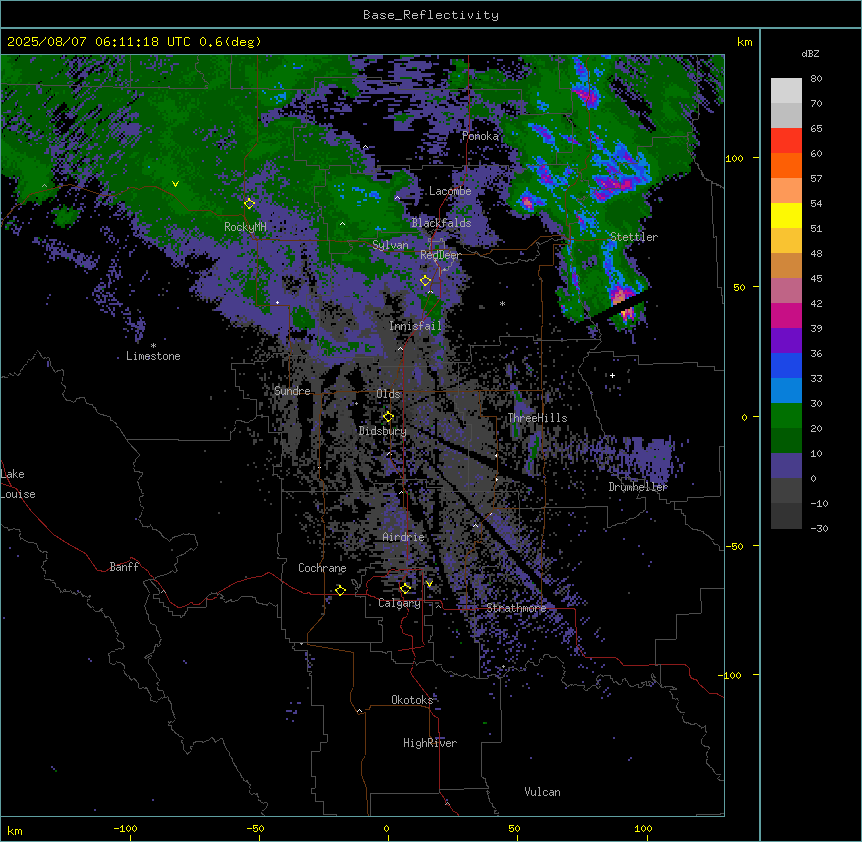Image resolution: width=862 pixels, height=842 pixels.
Task: Click the RockyMH label
Action: tap(245, 227)
